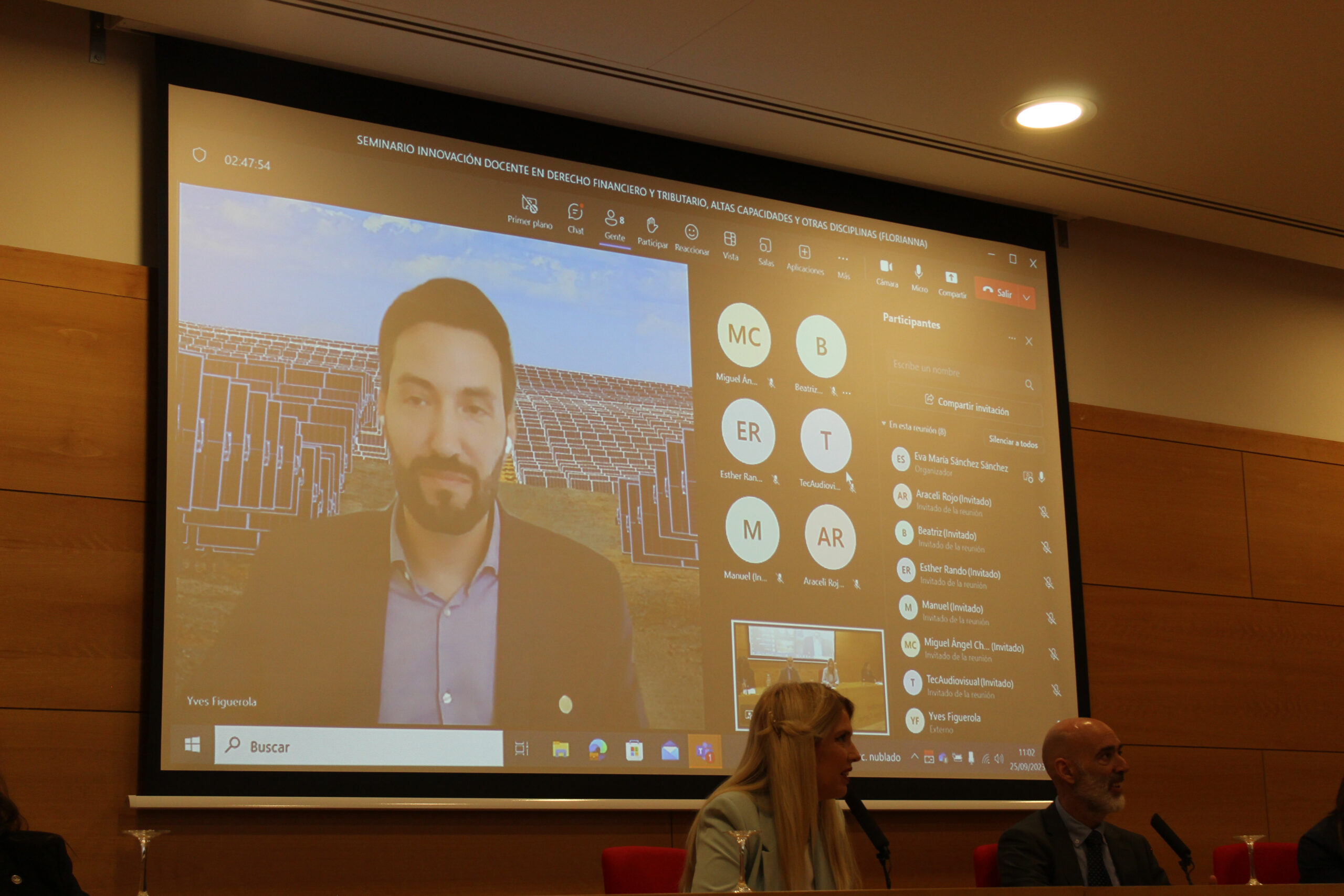The height and width of the screenshot is (896, 1344).
Task: Open the taskbar clock showing 11:02
Action: pos(1026,760)
